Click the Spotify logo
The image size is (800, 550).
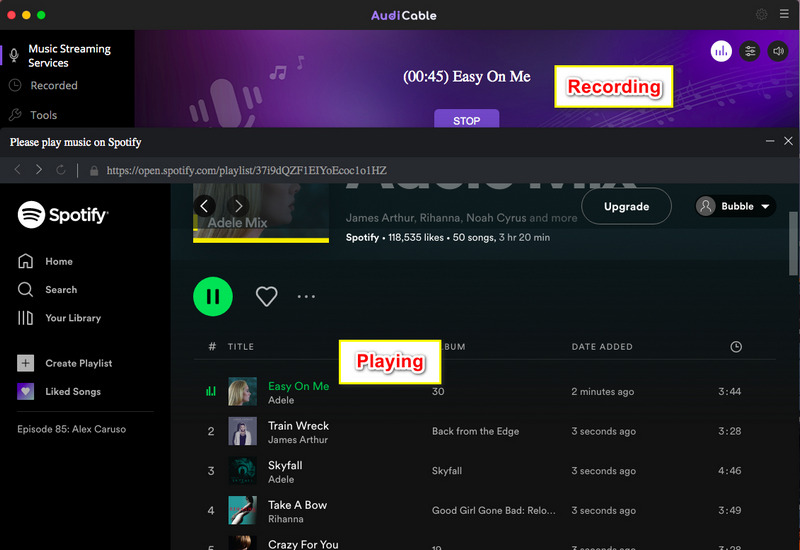[62, 215]
